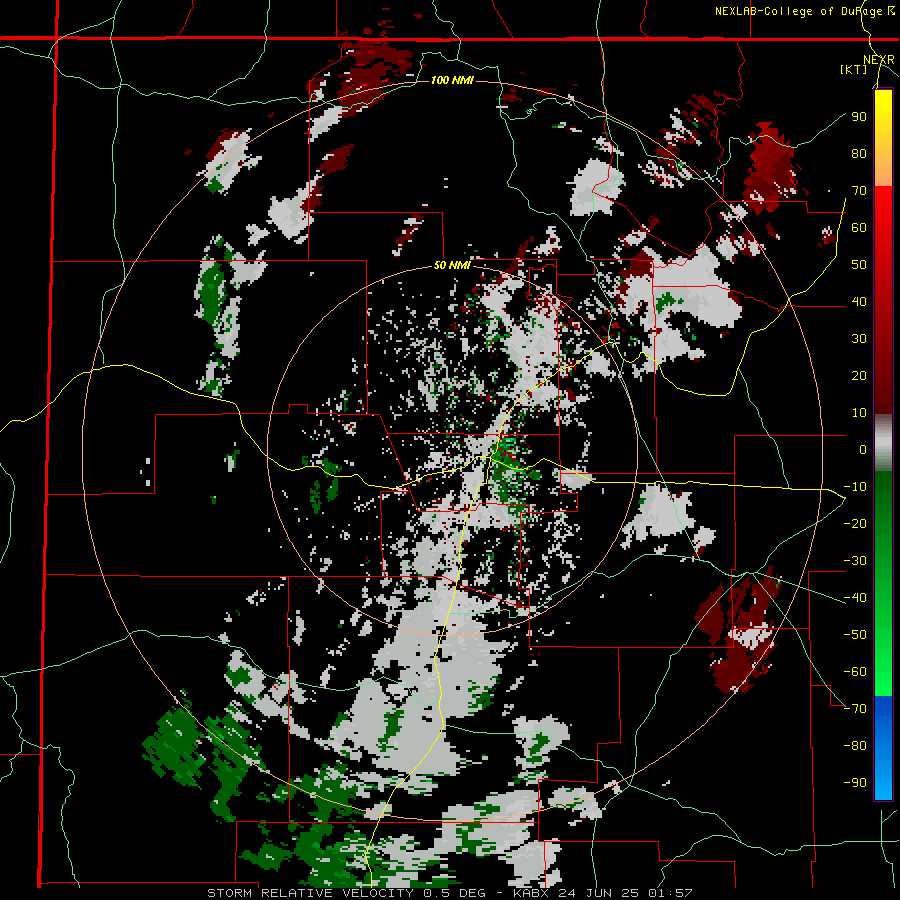Click the positive 80 scale value
Screen dimensions: 900x900
[859, 153]
